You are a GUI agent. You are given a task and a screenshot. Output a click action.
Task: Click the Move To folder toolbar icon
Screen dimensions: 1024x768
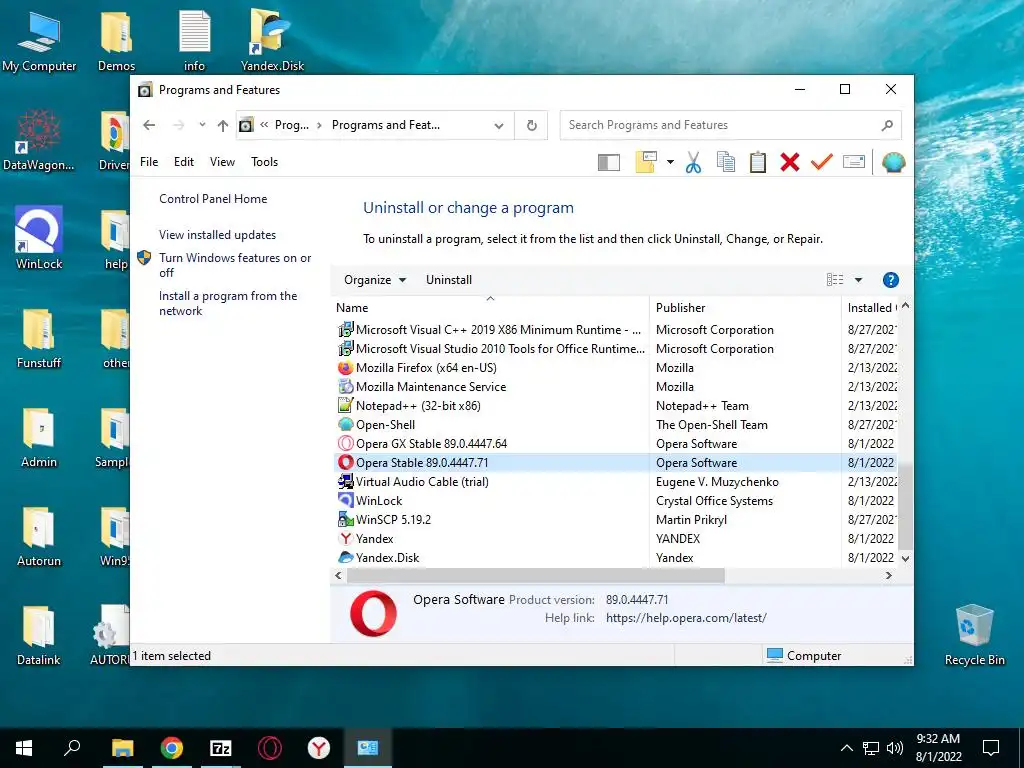coord(646,162)
